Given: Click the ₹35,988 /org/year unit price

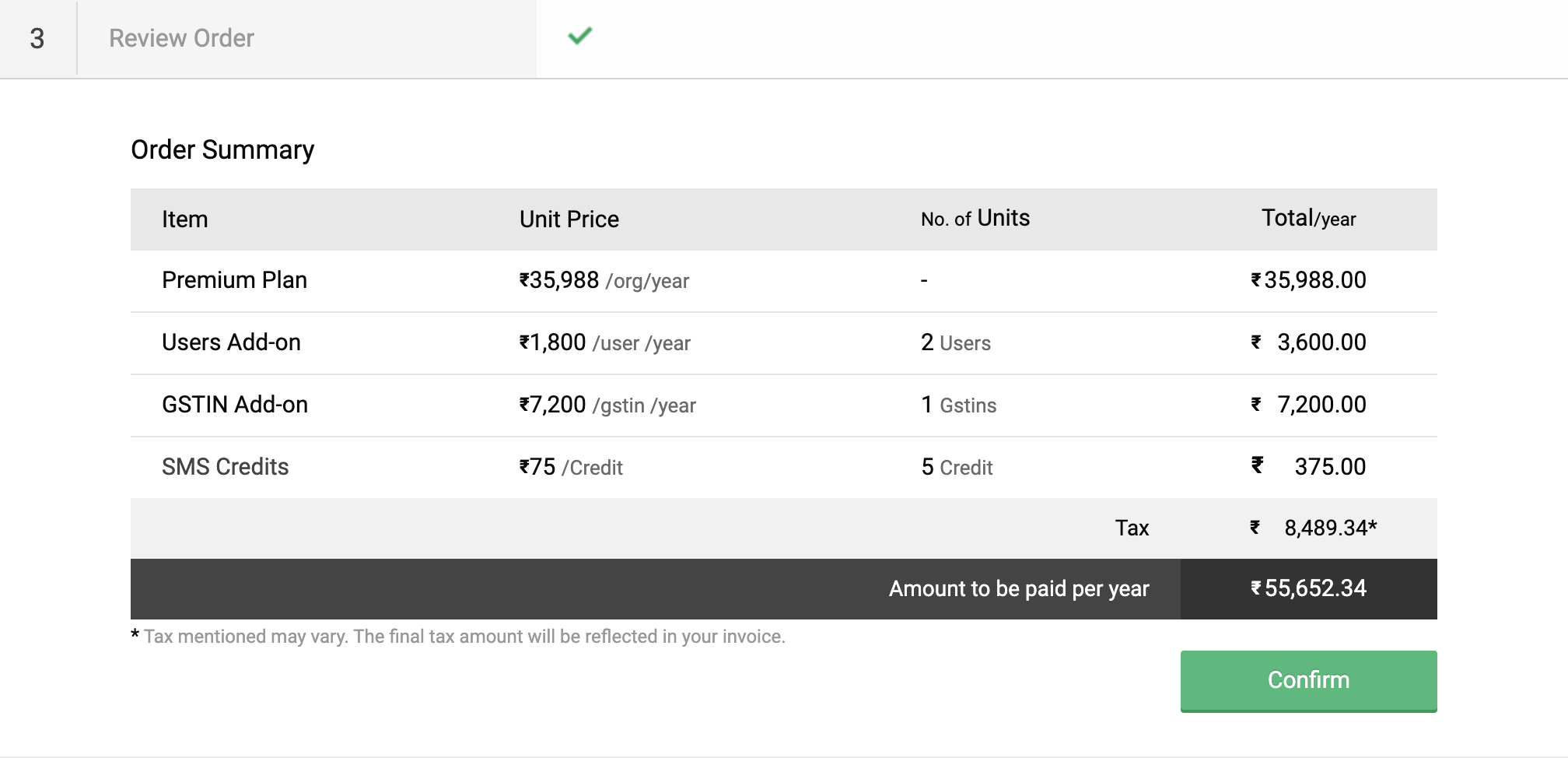Looking at the screenshot, I should 604,280.
